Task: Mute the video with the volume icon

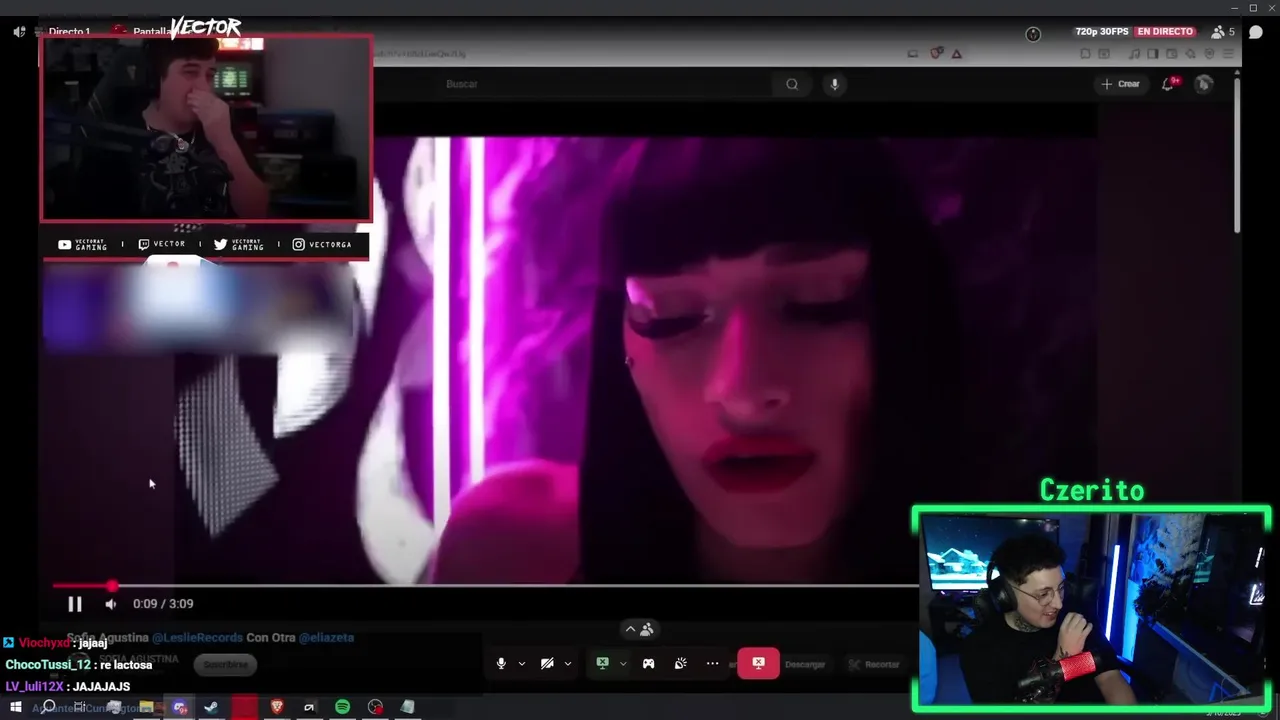Action: coord(111,604)
